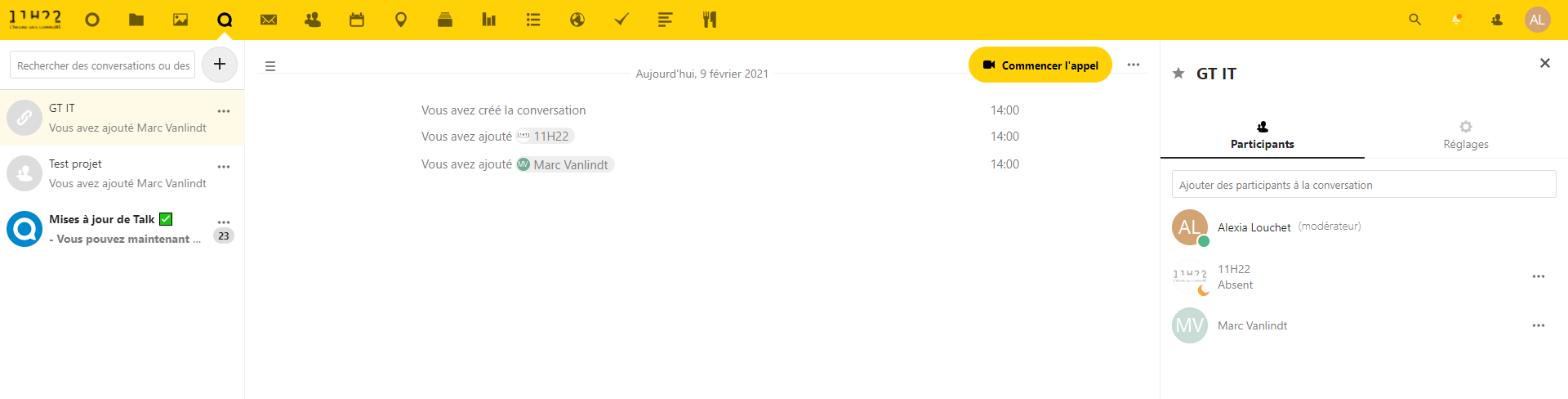Image resolution: width=1568 pixels, height=399 pixels.
Task: Open the Photos app in top bar
Action: 180,20
